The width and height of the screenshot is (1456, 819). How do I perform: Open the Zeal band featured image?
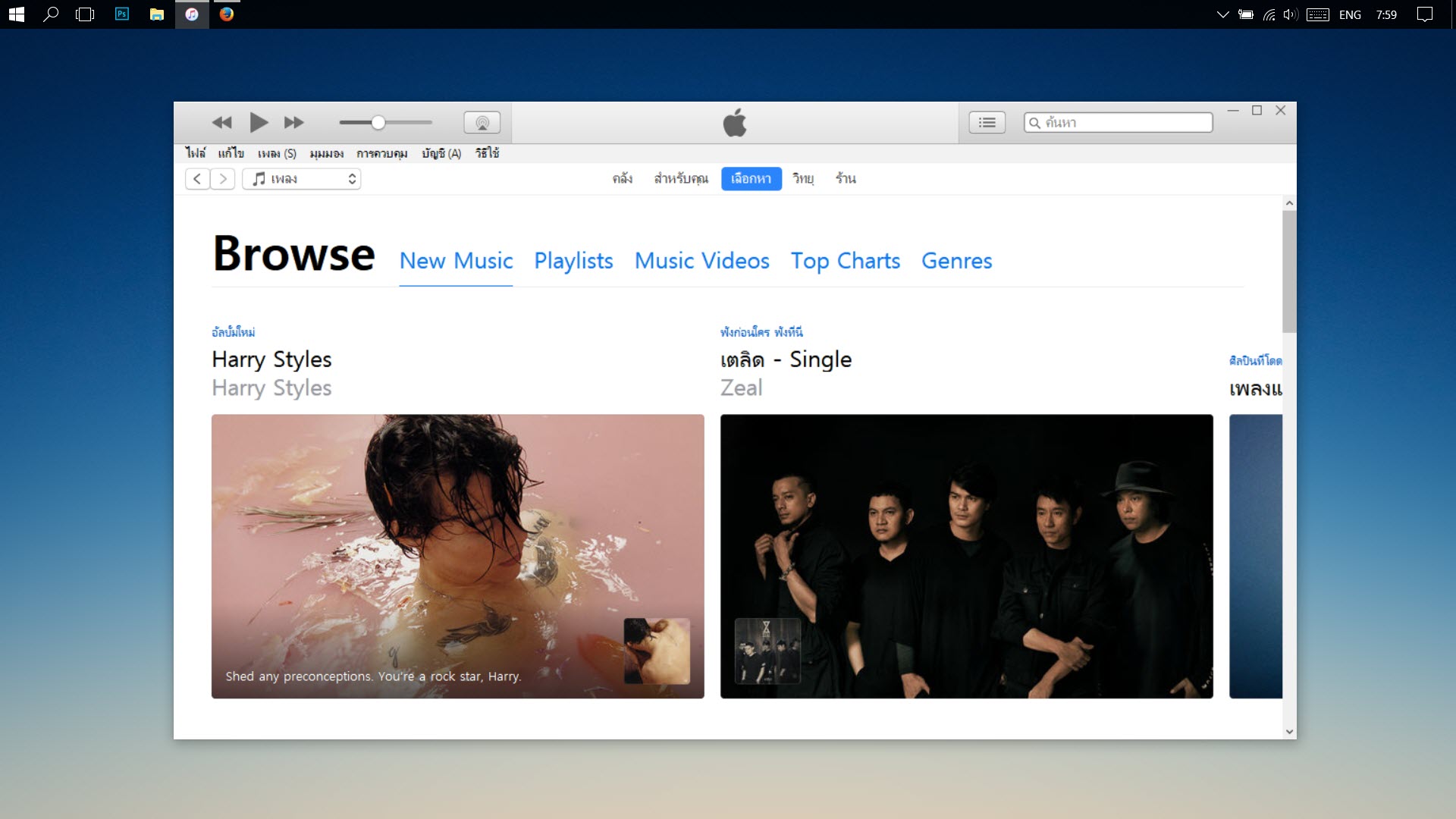(966, 556)
